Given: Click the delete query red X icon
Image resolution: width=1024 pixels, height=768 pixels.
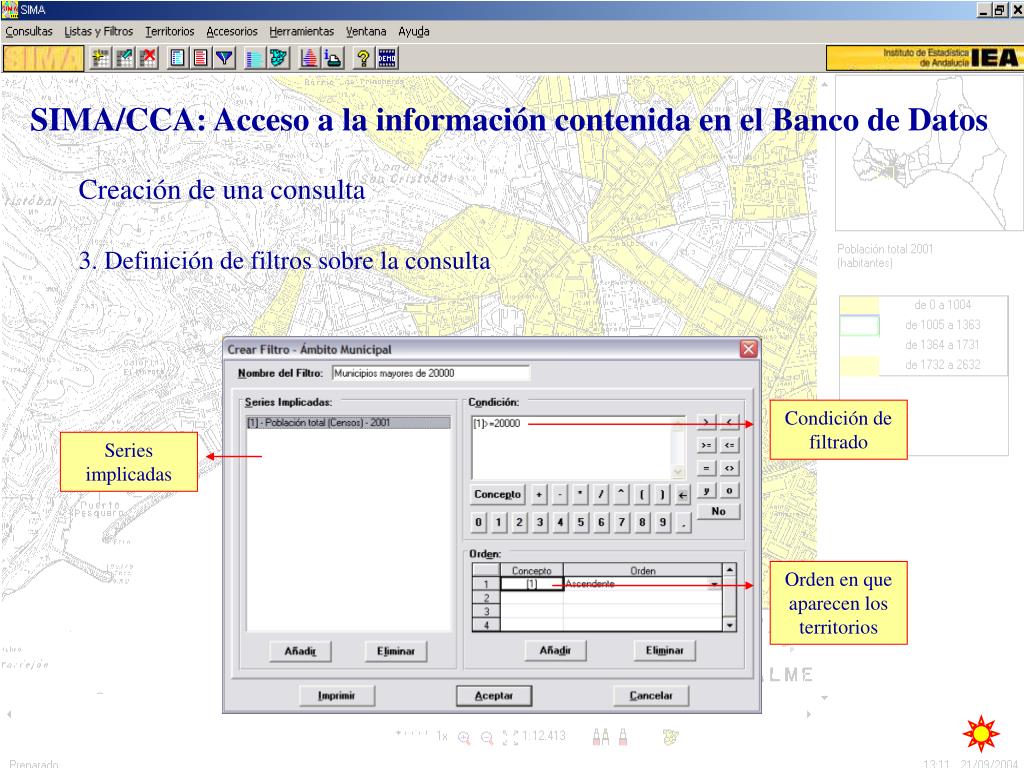Looking at the screenshot, I should (x=148, y=59).
